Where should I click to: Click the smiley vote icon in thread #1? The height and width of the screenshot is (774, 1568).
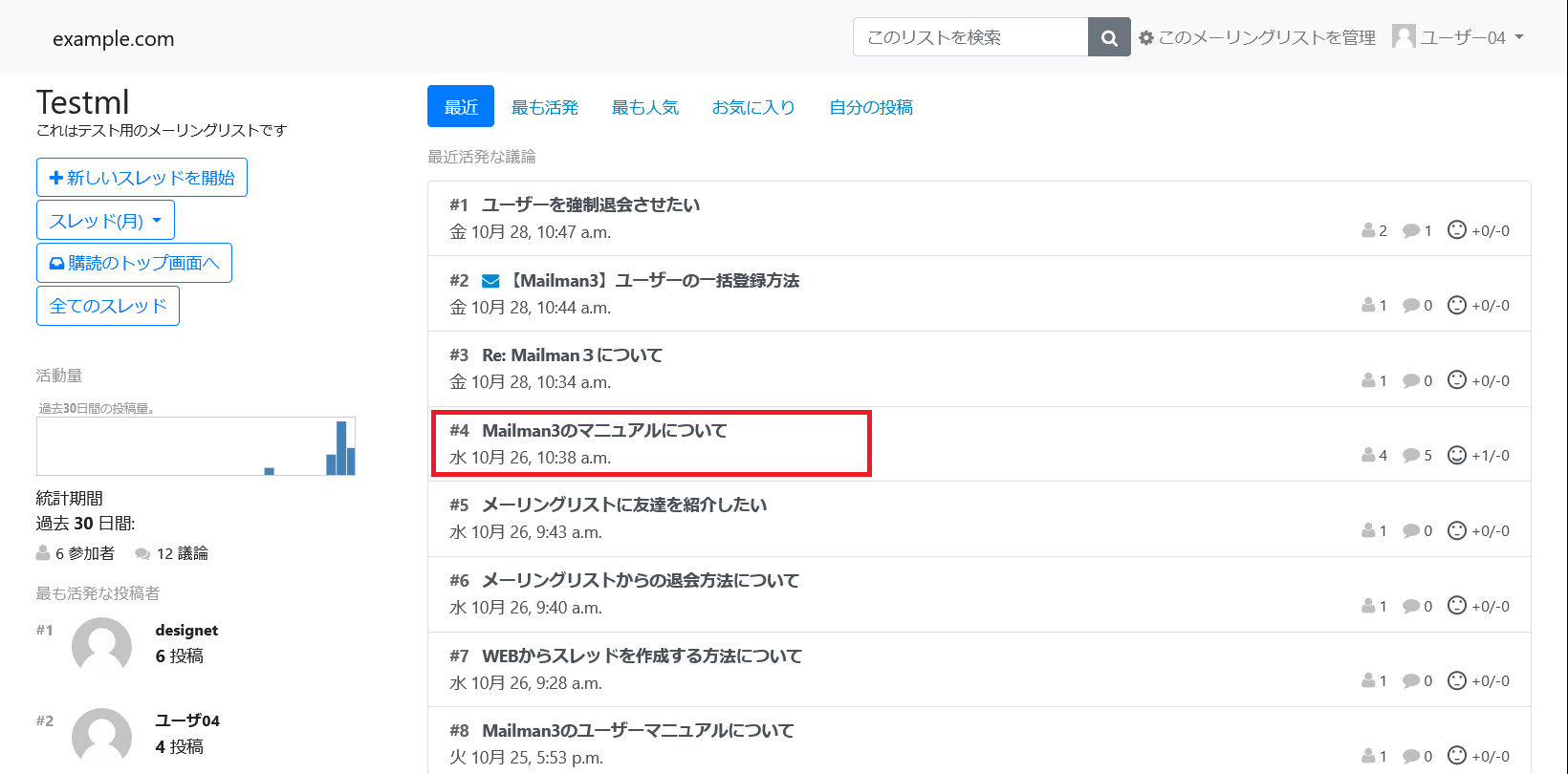1456,230
